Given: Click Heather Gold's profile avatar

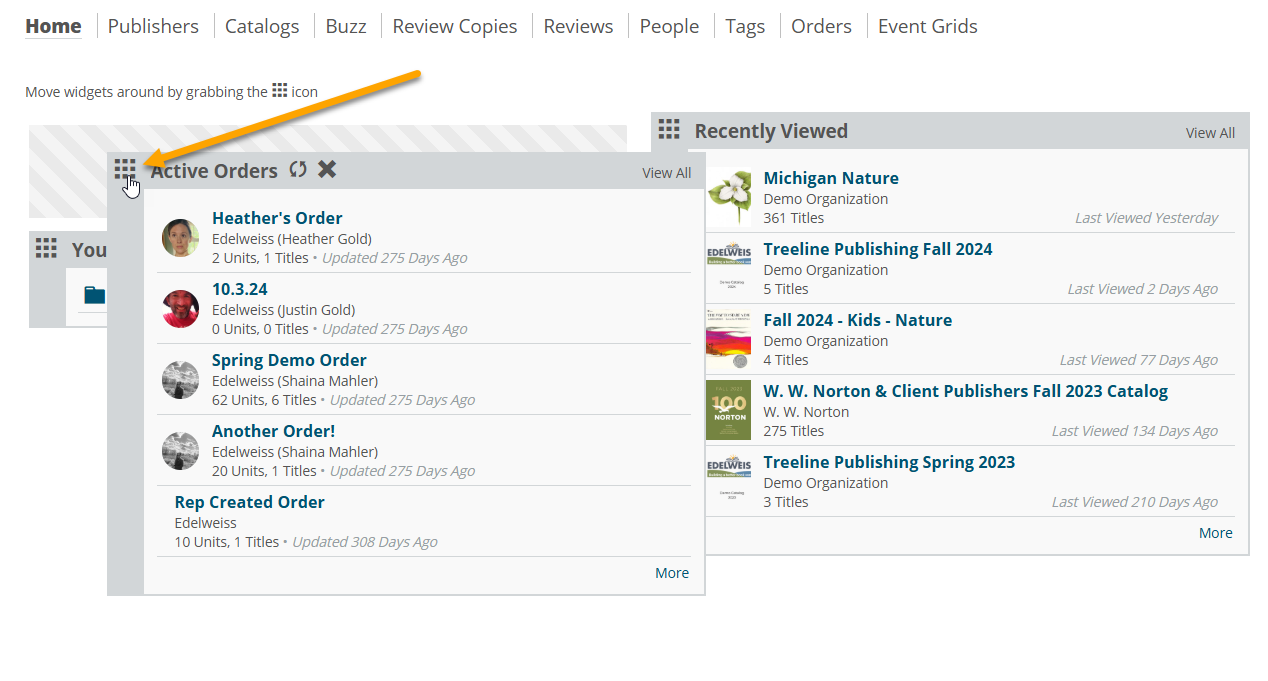Looking at the screenshot, I should (x=181, y=238).
